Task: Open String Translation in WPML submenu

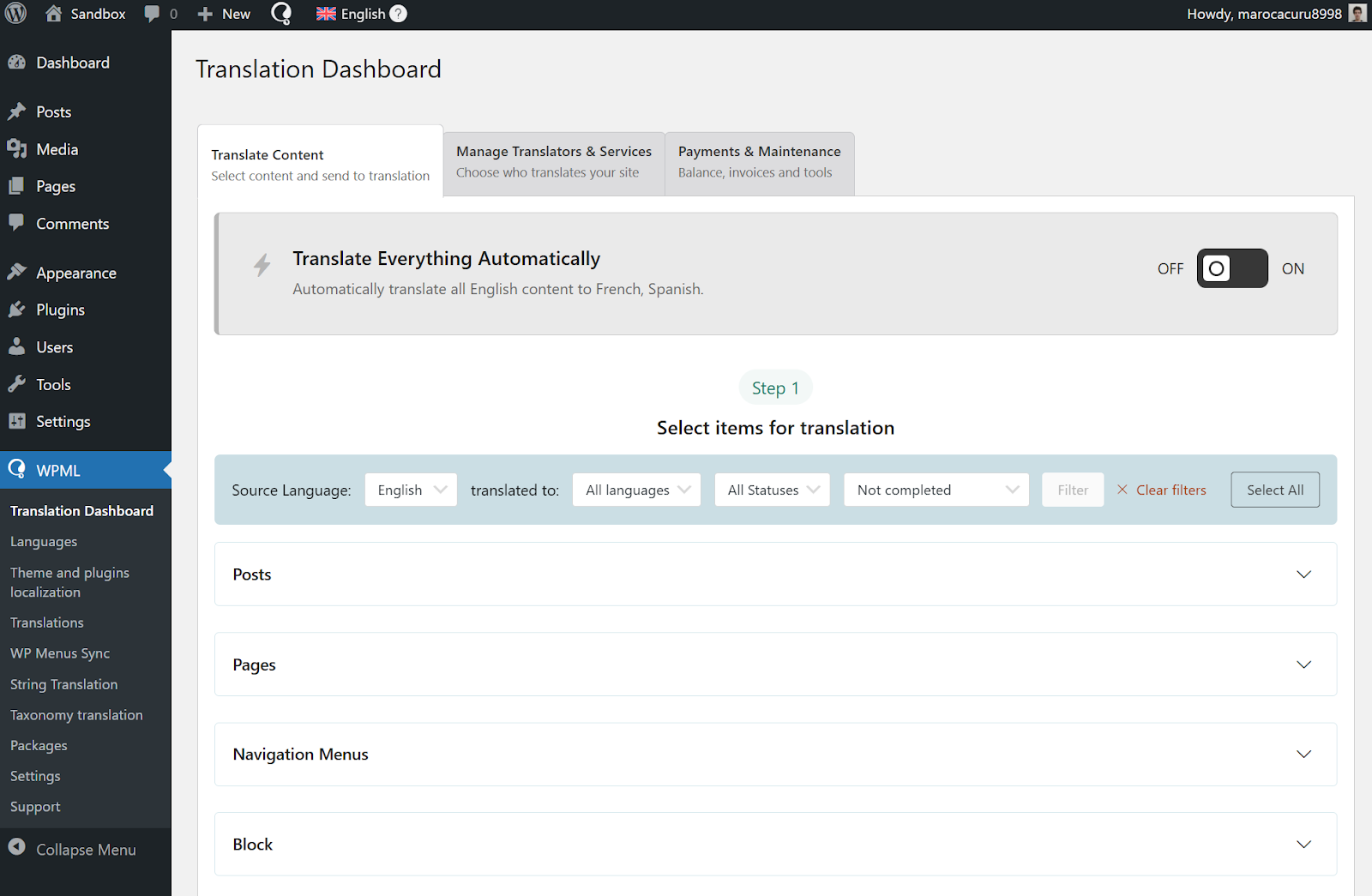Action: pyautogui.click(x=64, y=684)
